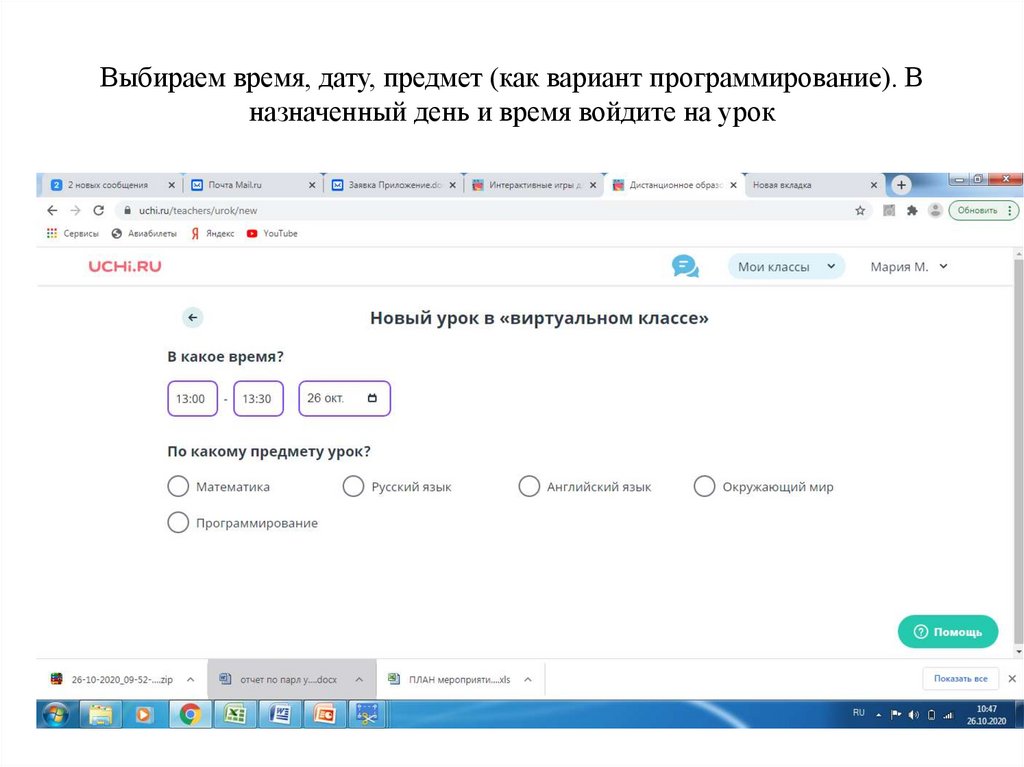Click Показать все downloads button
Image resolution: width=1024 pixels, height=767 pixels.
[961, 678]
